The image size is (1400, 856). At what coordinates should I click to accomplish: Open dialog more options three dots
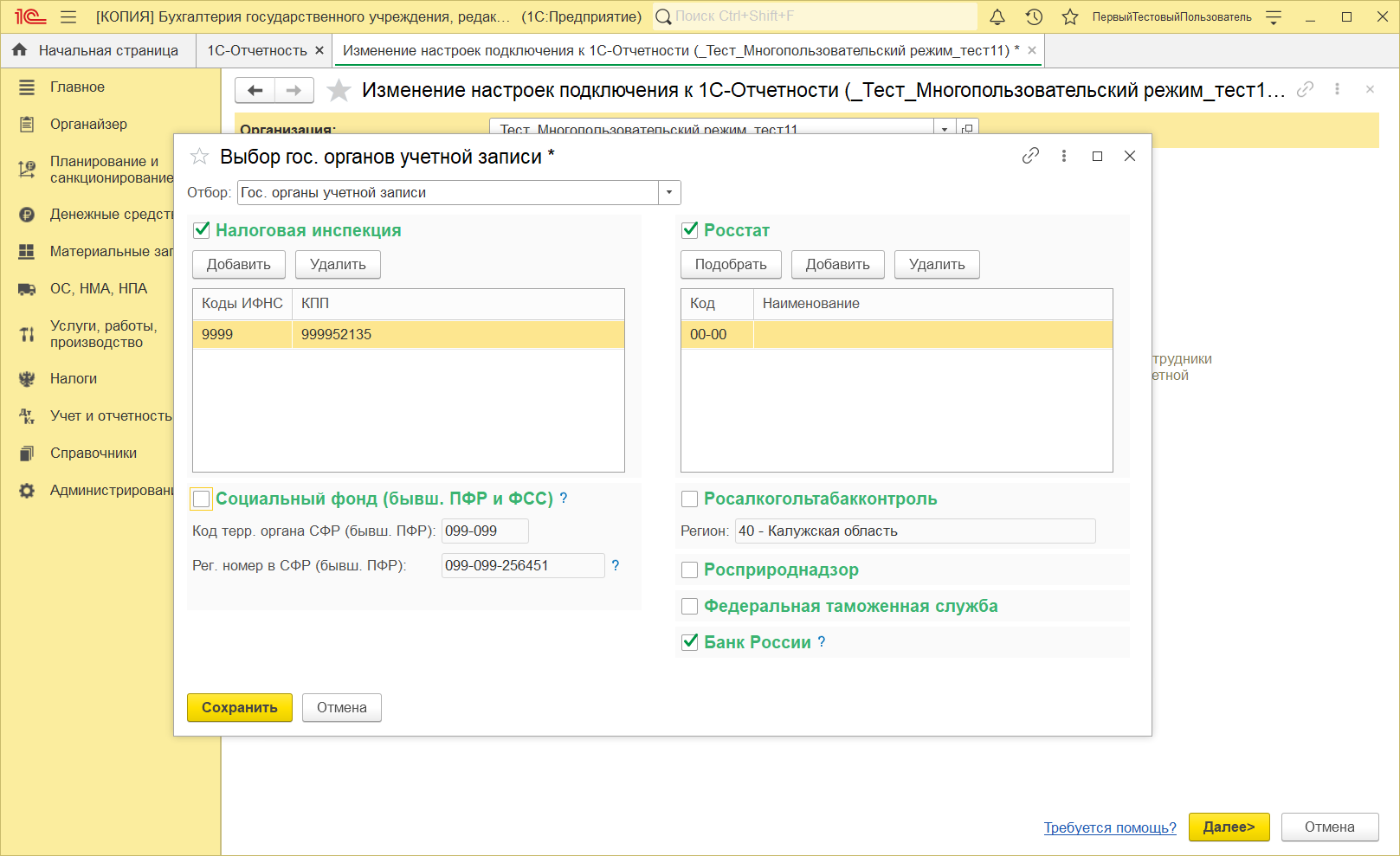[1064, 156]
